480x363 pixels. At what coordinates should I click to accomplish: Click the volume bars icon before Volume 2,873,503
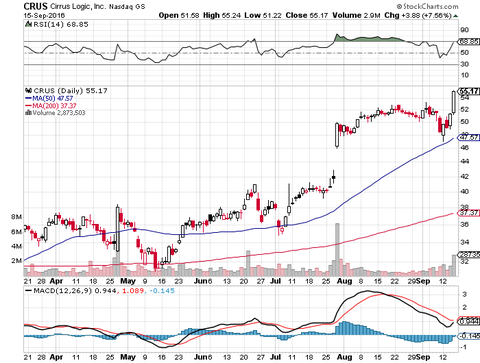(29, 113)
